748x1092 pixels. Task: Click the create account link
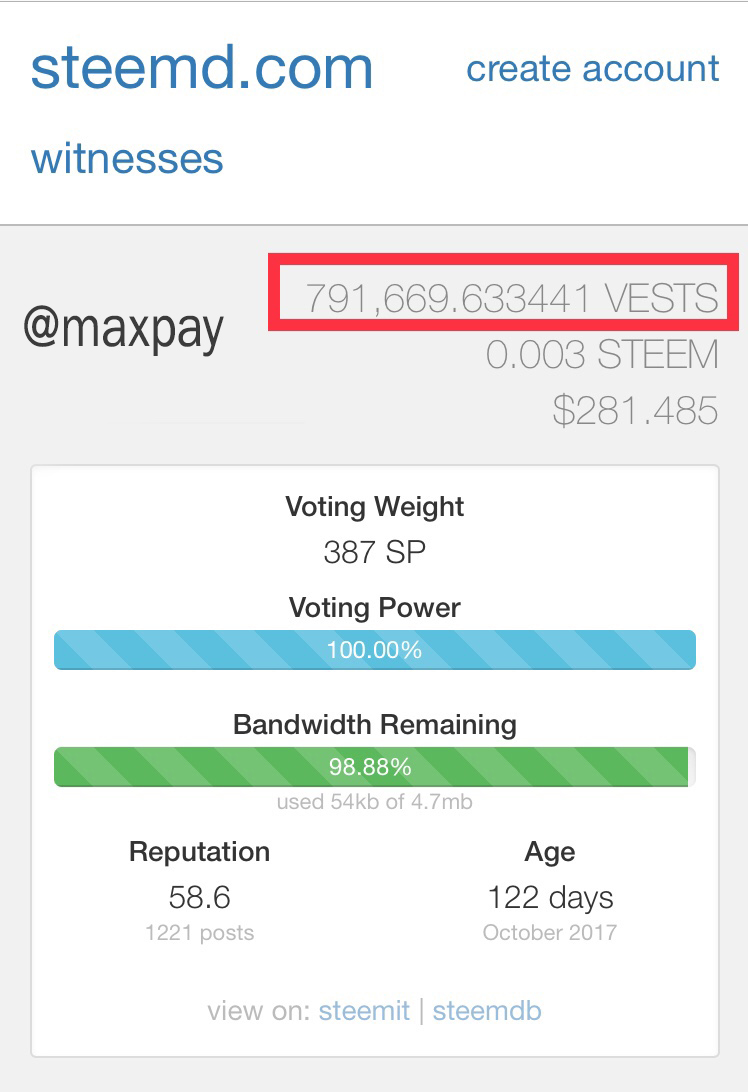(593, 69)
